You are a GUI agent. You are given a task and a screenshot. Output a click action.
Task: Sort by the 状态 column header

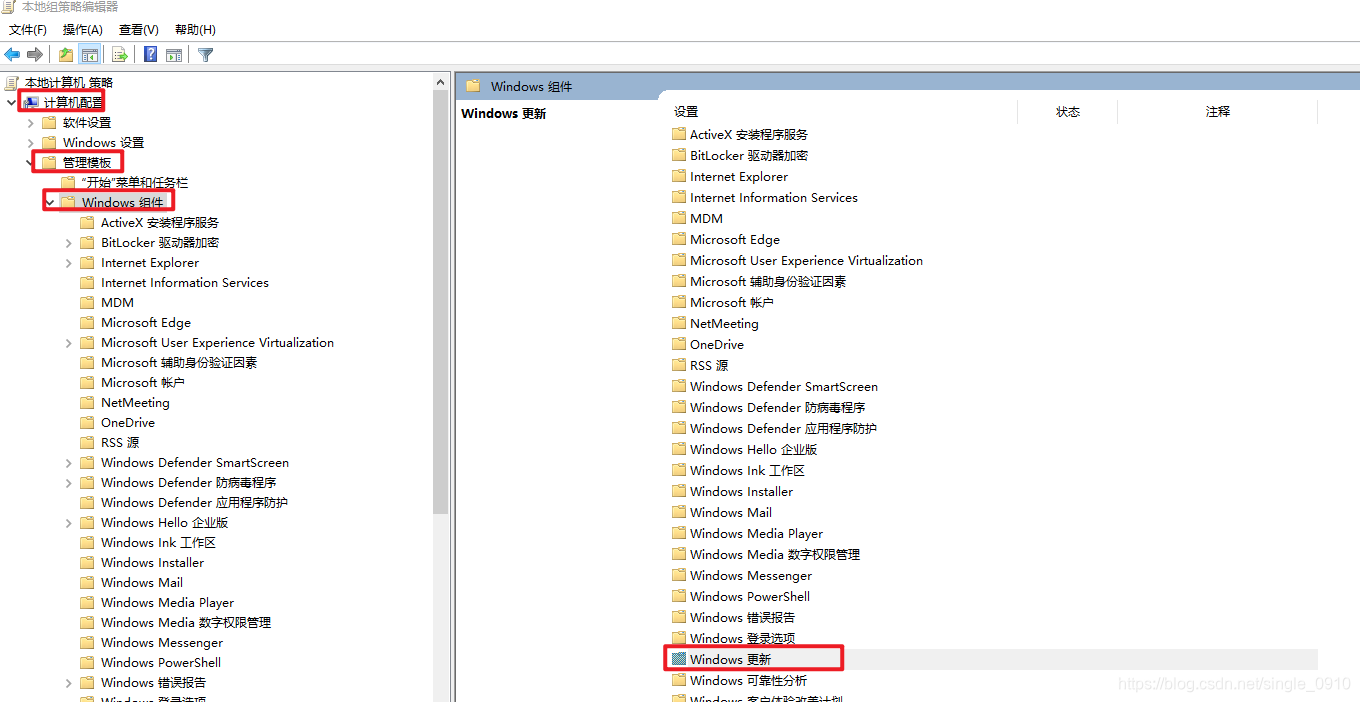tap(1067, 112)
